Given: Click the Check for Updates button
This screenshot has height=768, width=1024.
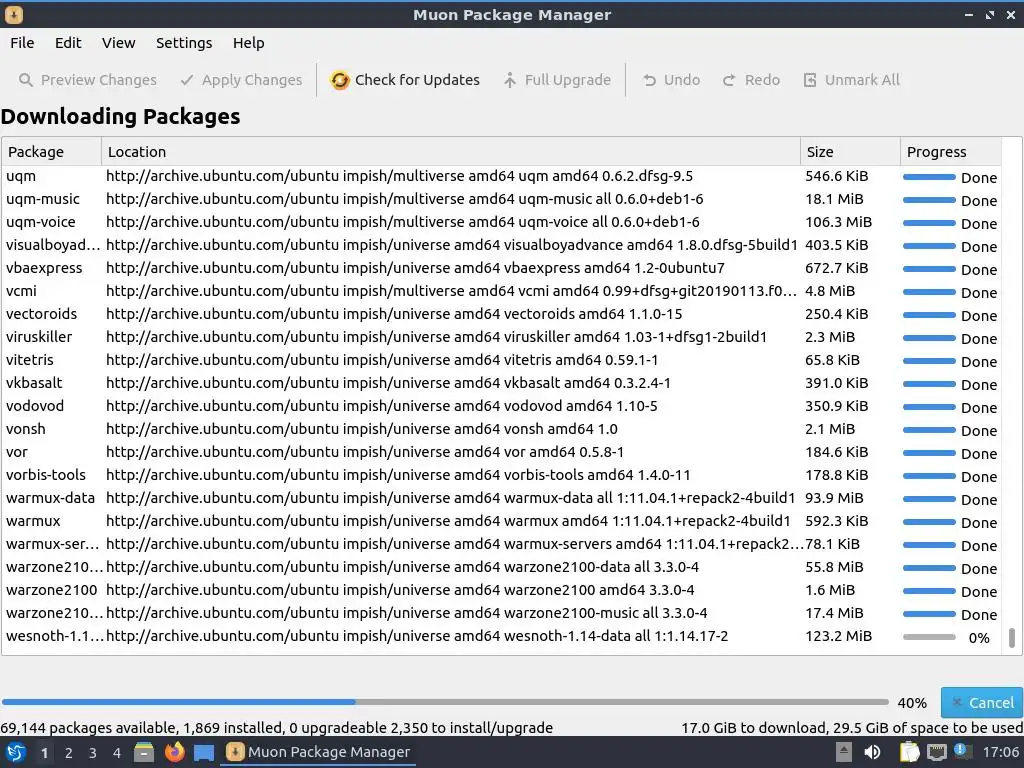Looking at the screenshot, I should click(x=405, y=80).
